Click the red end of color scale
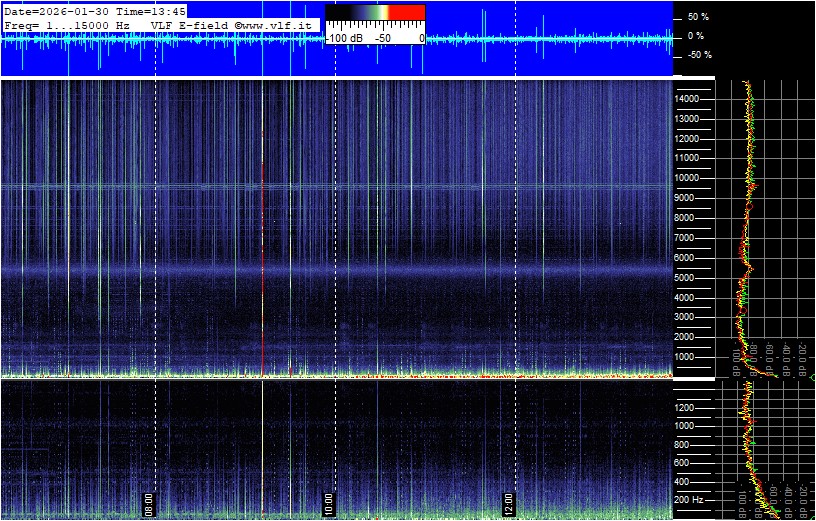Image resolution: width=816 pixels, height=521 pixels. coord(406,13)
